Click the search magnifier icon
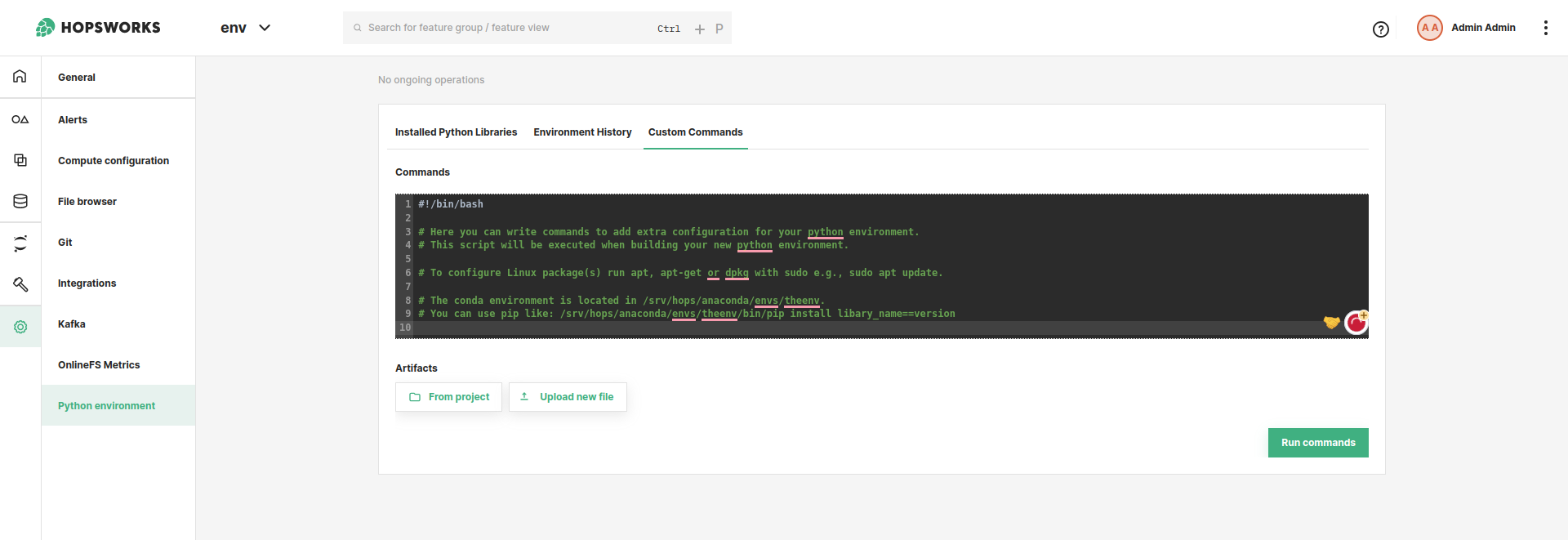Screen dimensions: 1568x540 (357, 28)
